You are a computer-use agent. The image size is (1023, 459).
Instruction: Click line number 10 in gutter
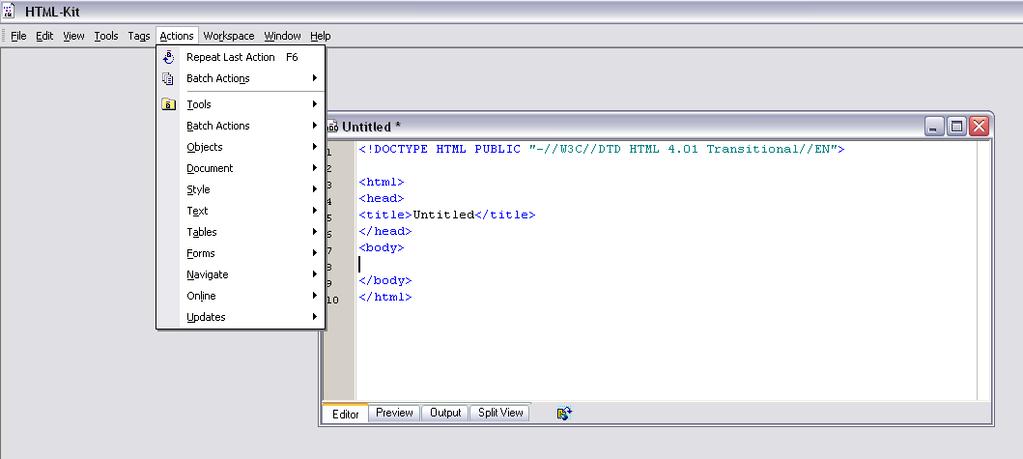point(333,301)
